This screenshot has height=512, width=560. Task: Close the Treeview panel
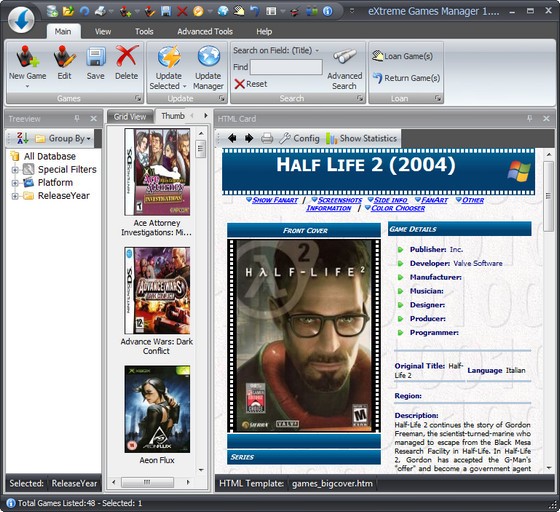94,119
